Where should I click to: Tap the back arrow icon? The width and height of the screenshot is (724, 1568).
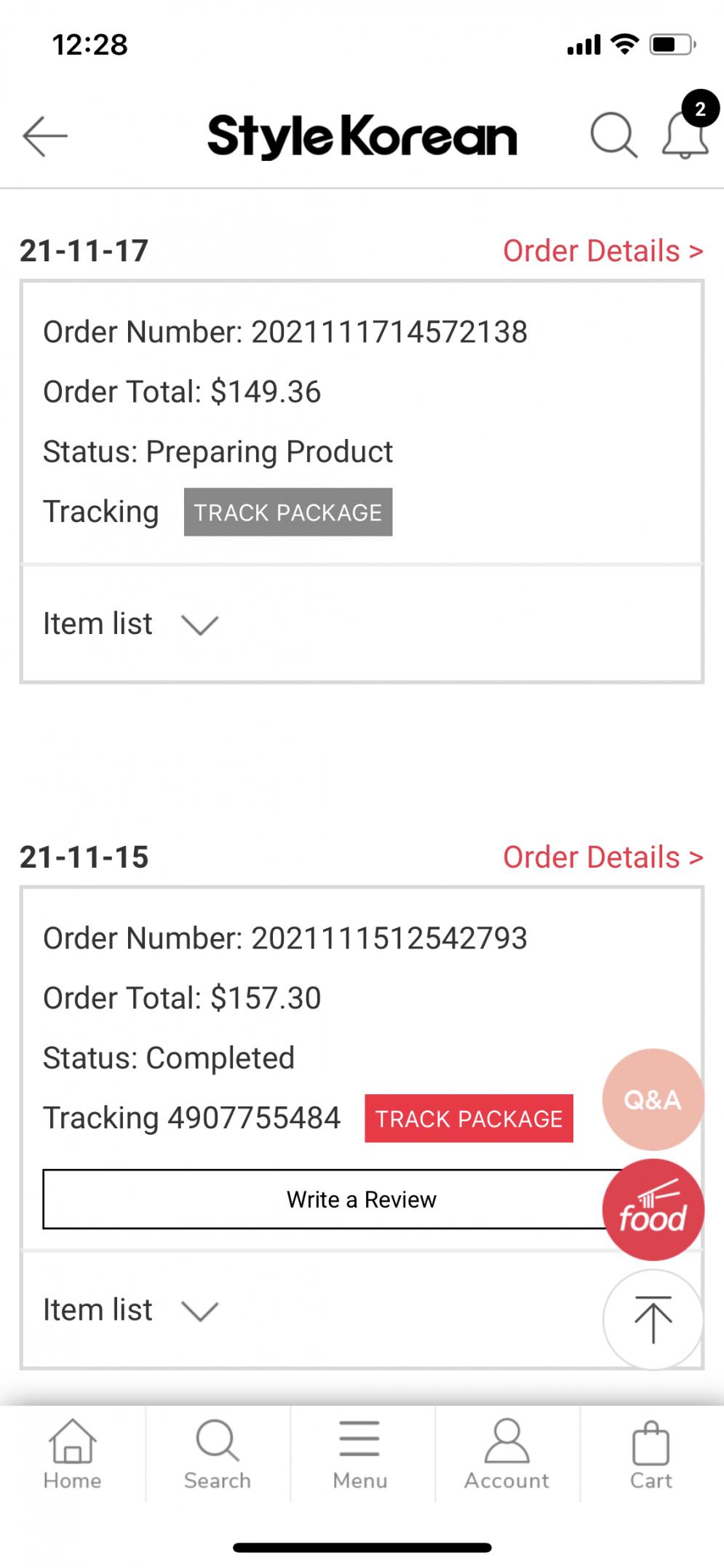coord(45,136)
